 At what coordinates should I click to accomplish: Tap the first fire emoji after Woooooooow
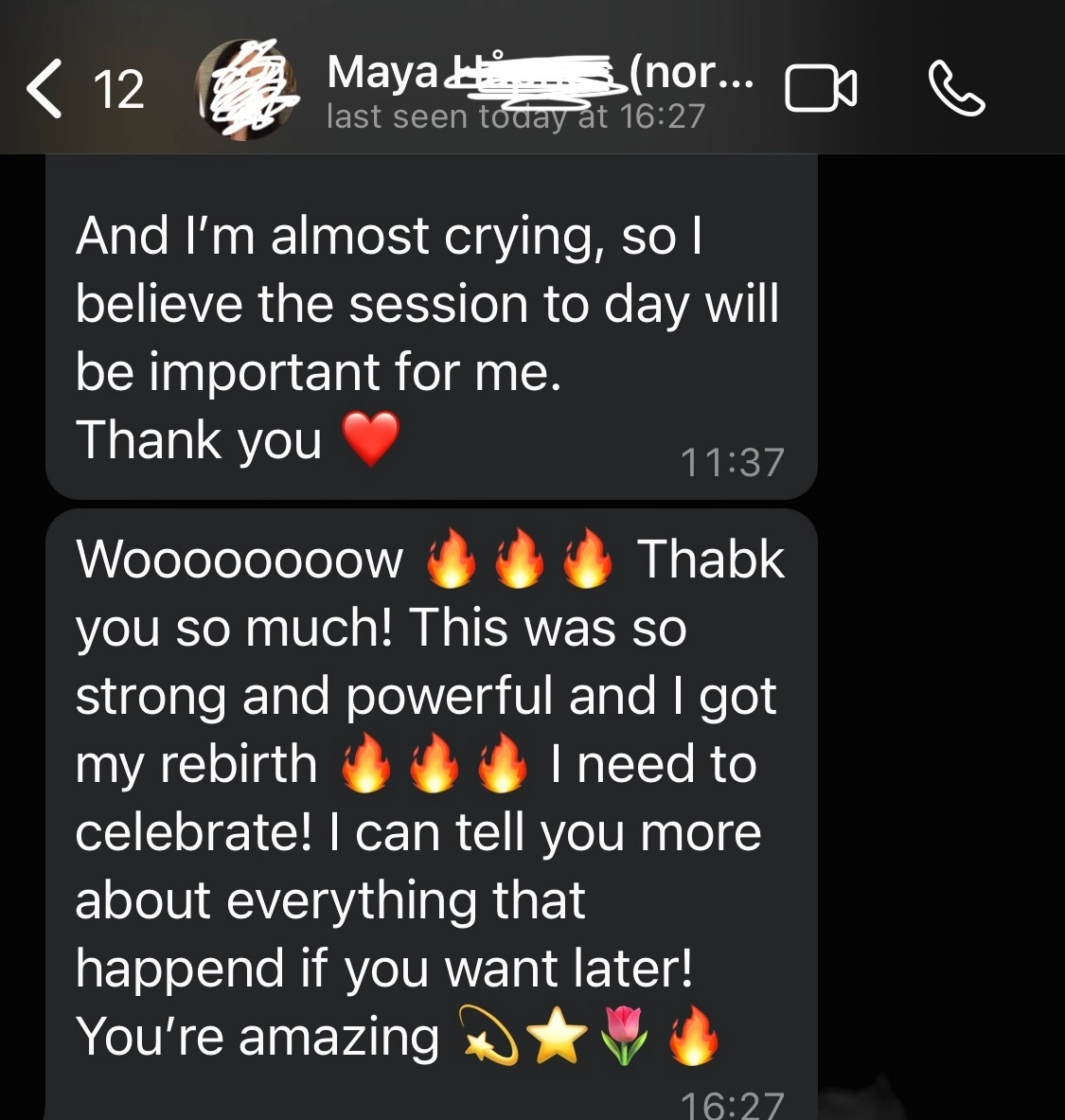click(452, 559)
